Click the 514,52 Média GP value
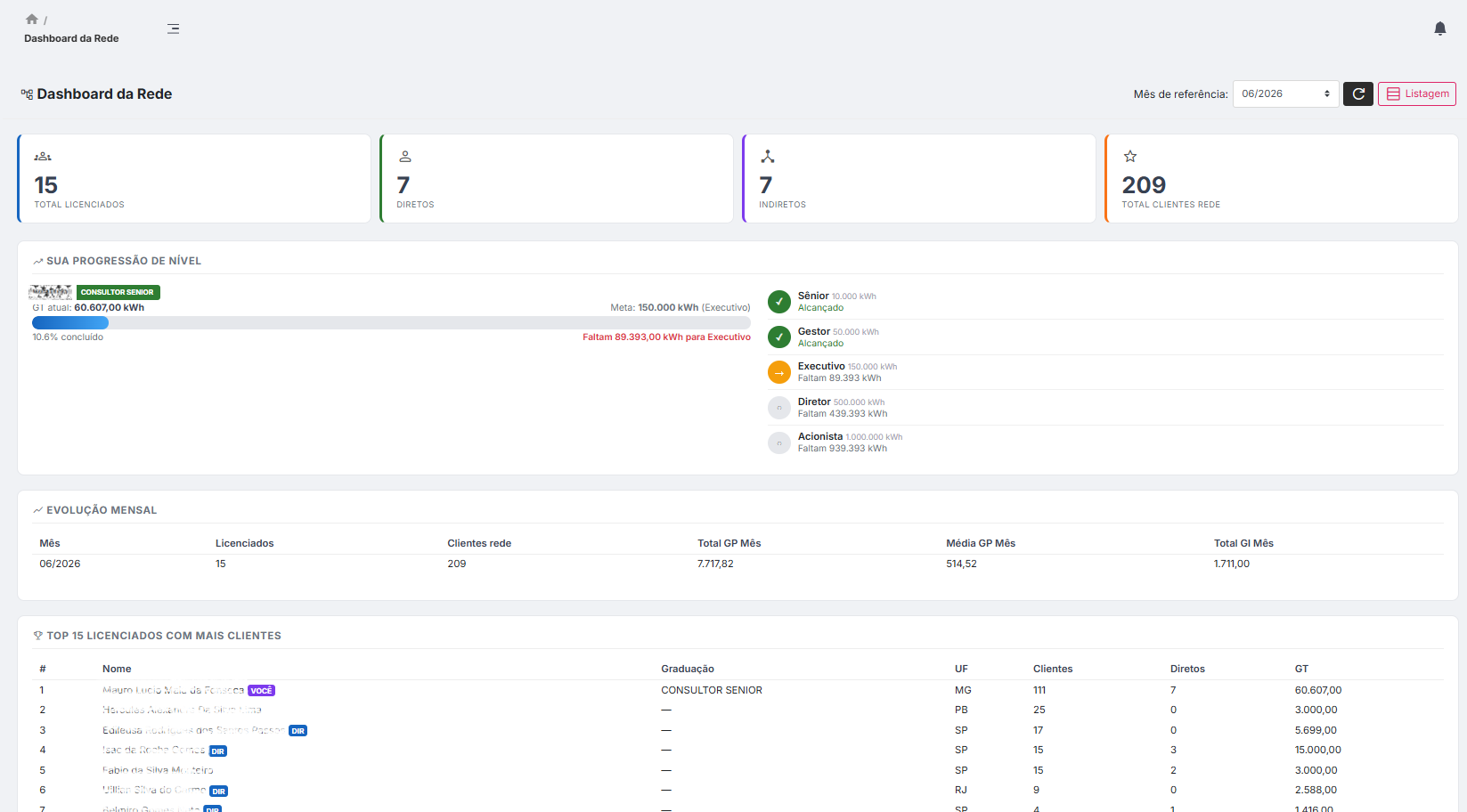1467x812 pixels. 961,564
